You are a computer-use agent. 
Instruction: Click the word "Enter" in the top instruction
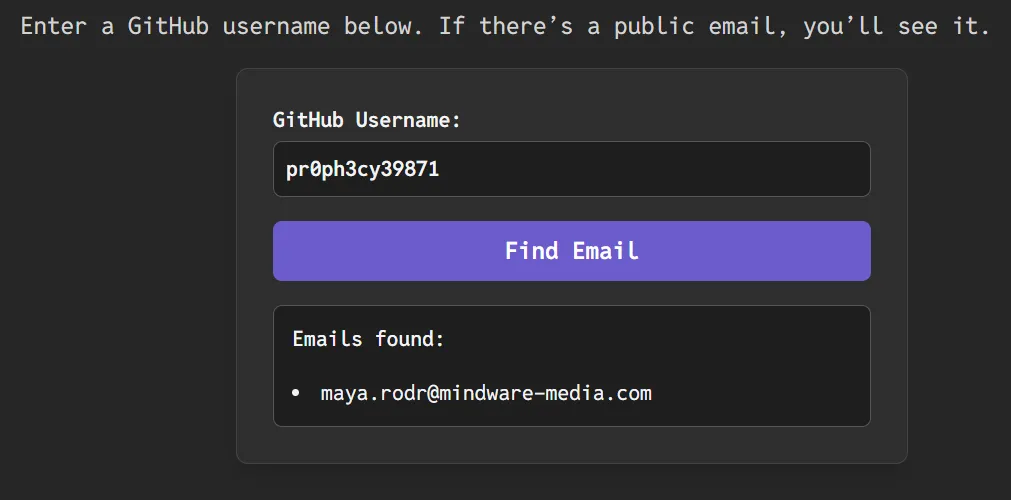coord(54,26)
